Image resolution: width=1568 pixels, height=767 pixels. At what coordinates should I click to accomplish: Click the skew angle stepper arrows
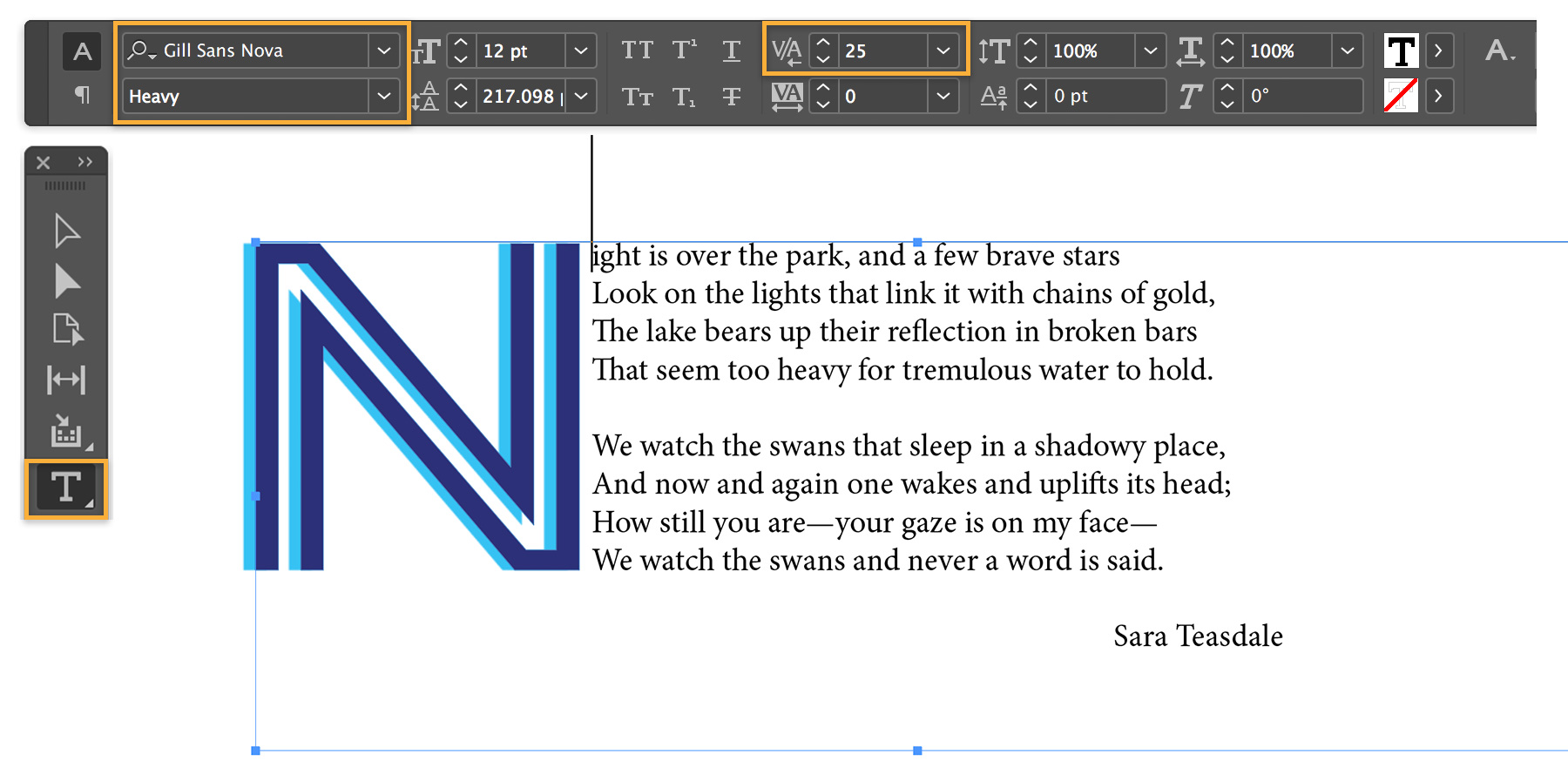pyautogui.click(x=1227, y=96)
